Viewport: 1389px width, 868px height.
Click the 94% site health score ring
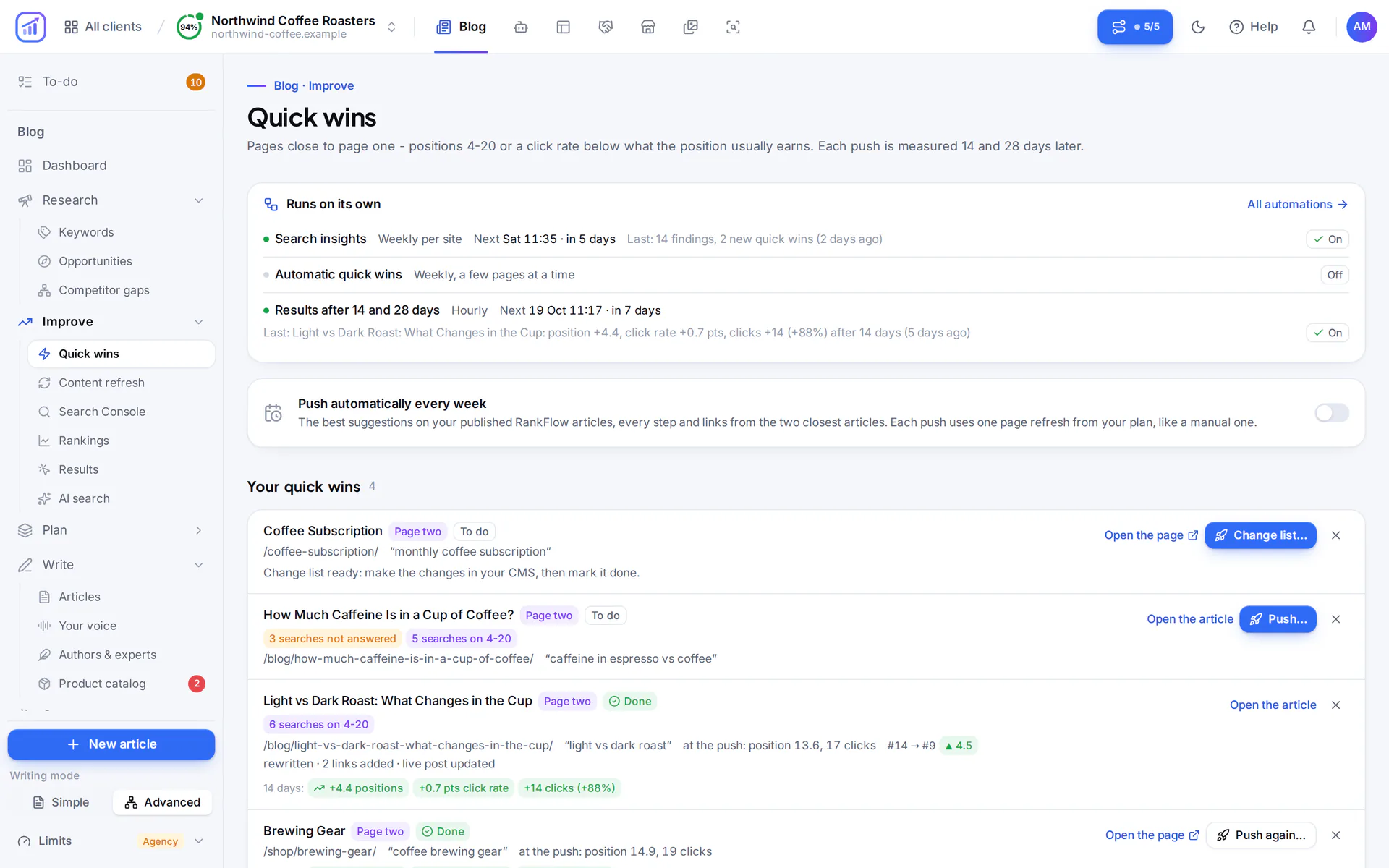point(190,27)
